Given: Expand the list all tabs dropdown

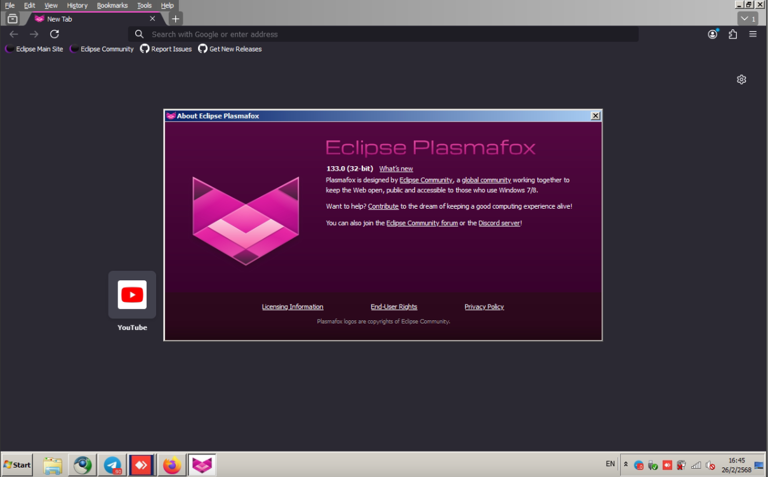Looking at the screenshot, I should tap(748, 19).
